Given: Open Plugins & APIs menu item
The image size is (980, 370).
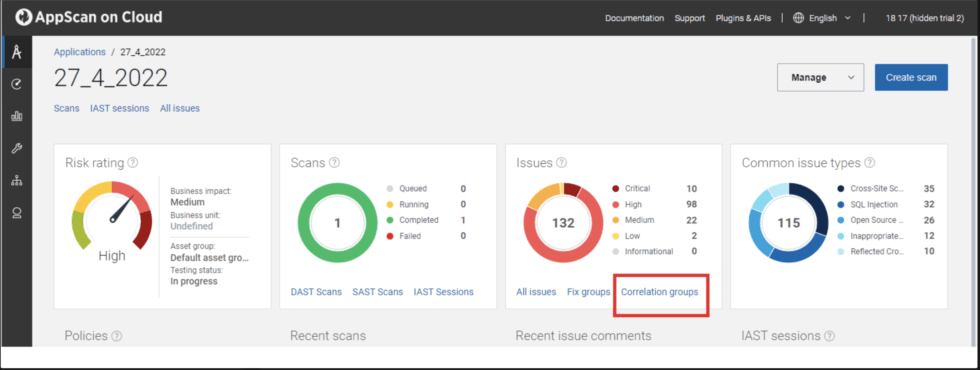Looking at the screenshot, I should tap(743, 18).
